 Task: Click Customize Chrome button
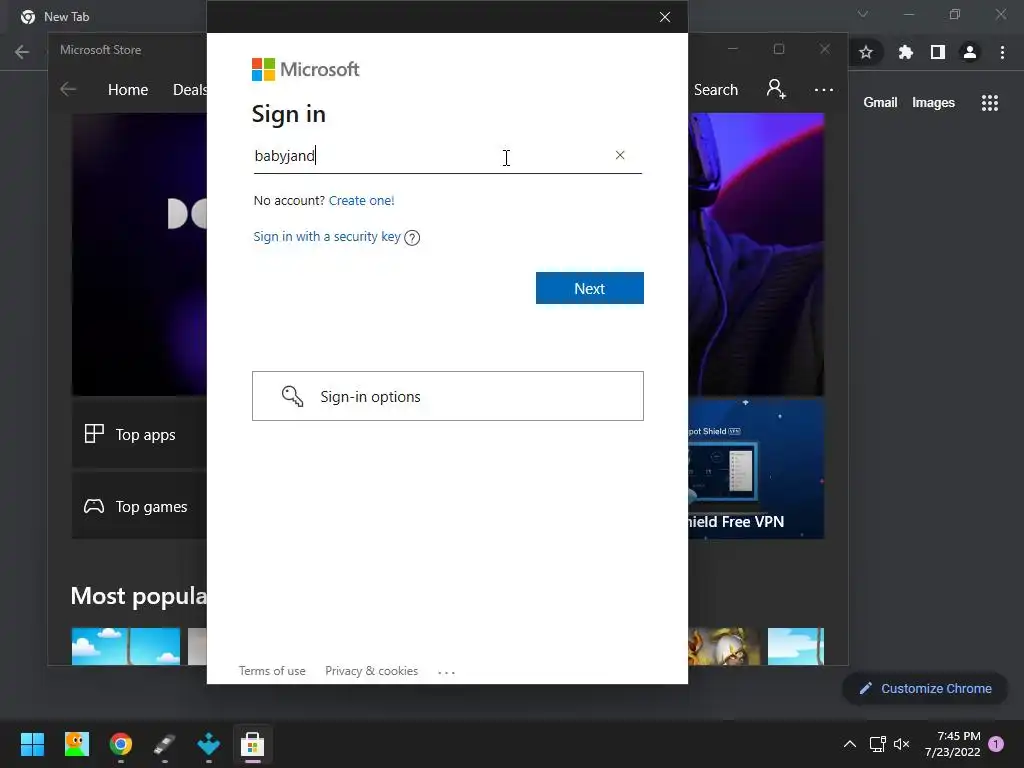pos(925,688)
